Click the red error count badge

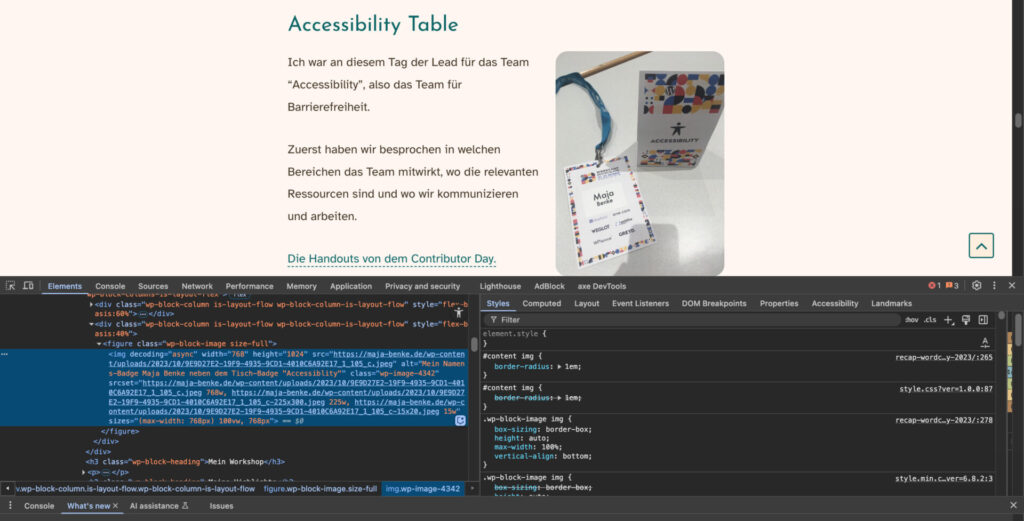tap(934, 286)
